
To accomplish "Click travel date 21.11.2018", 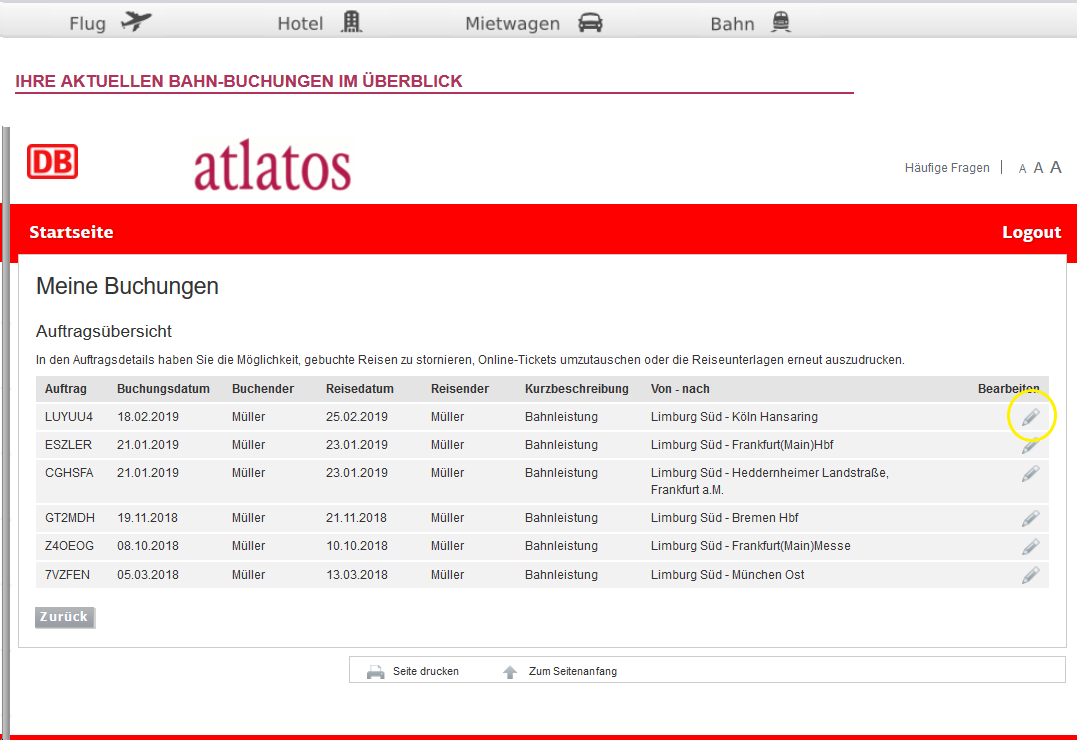I will (356, 518).
